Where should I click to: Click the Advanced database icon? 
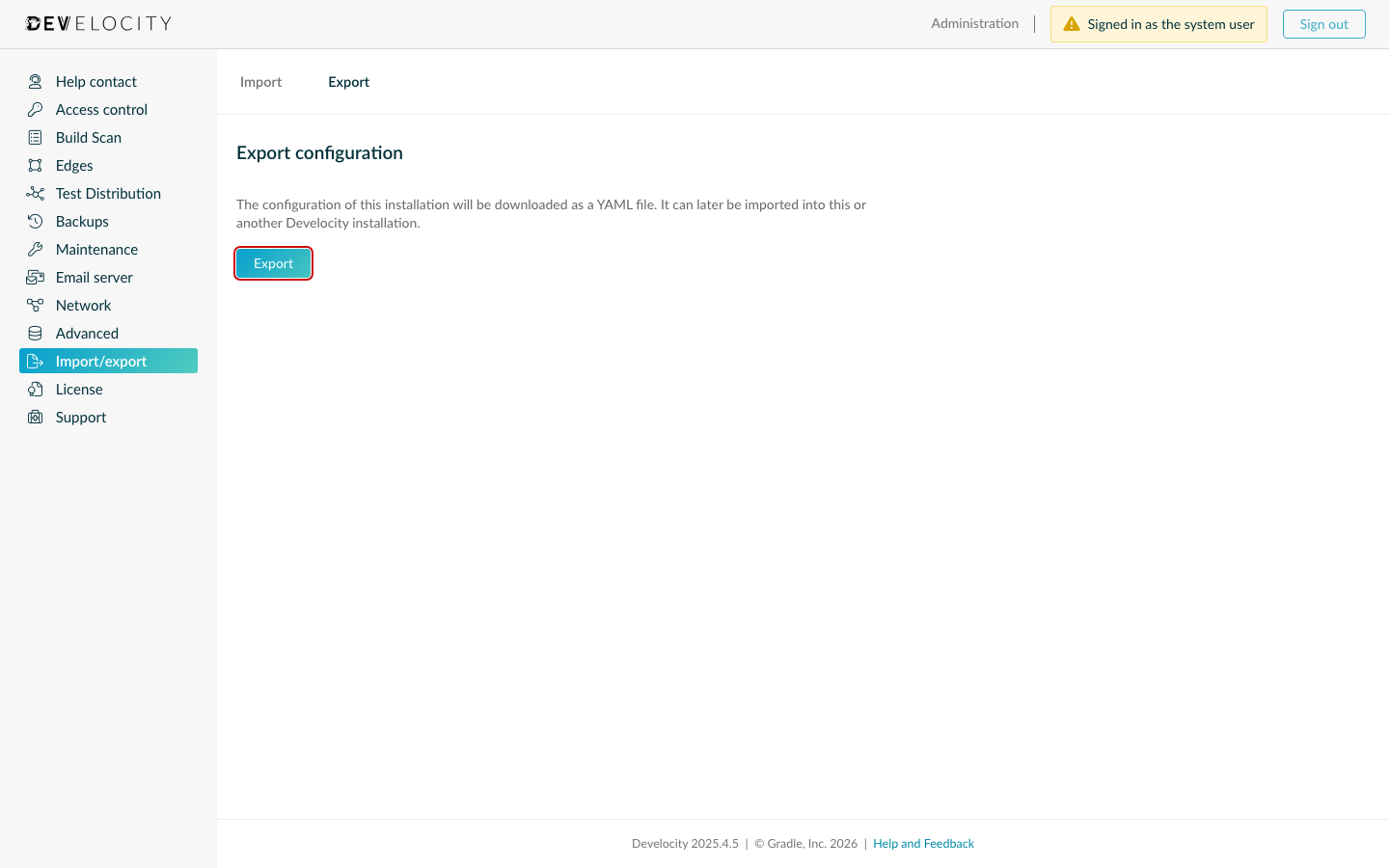(36, 333)
